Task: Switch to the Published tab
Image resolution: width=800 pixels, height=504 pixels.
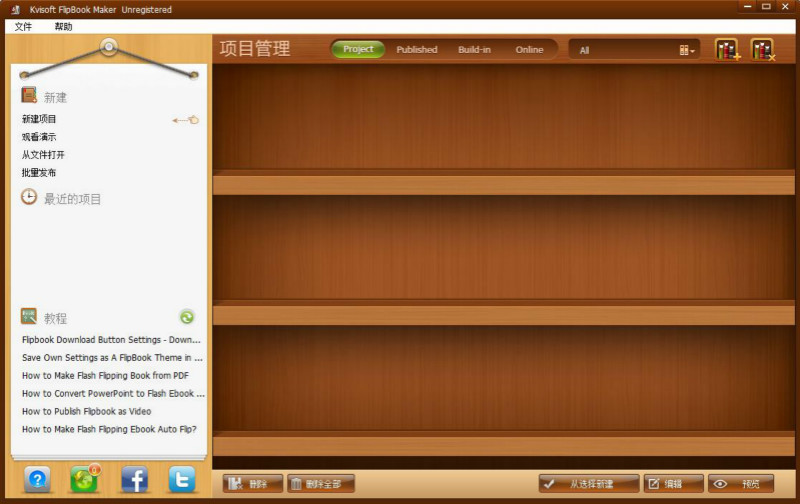Action: point(417,49)
